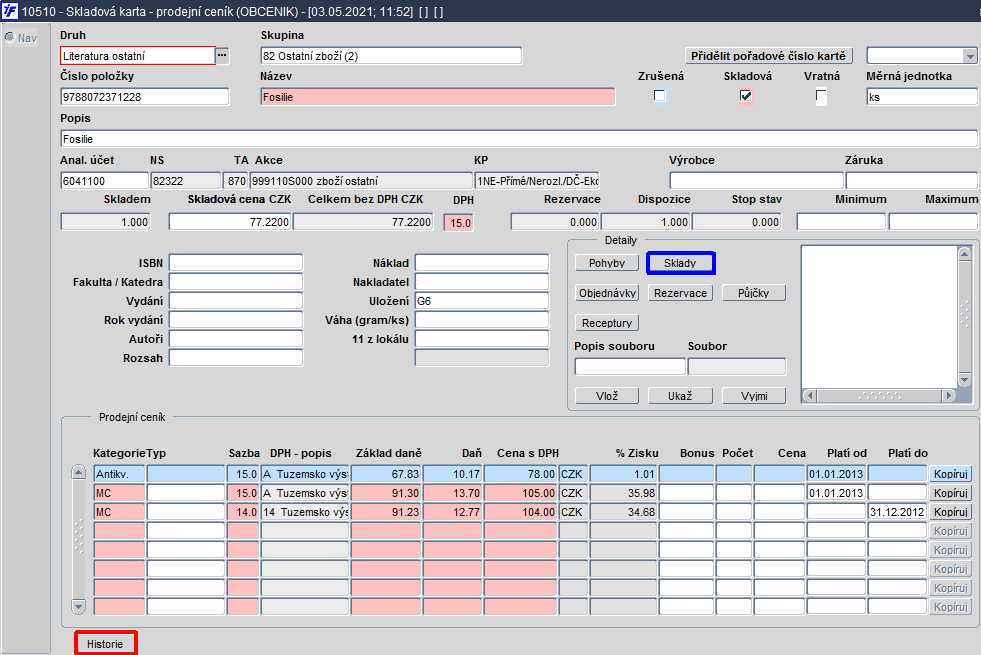
Task: Click the Přidělit pořadové číslo kartě button
Action: click(769, 56)
